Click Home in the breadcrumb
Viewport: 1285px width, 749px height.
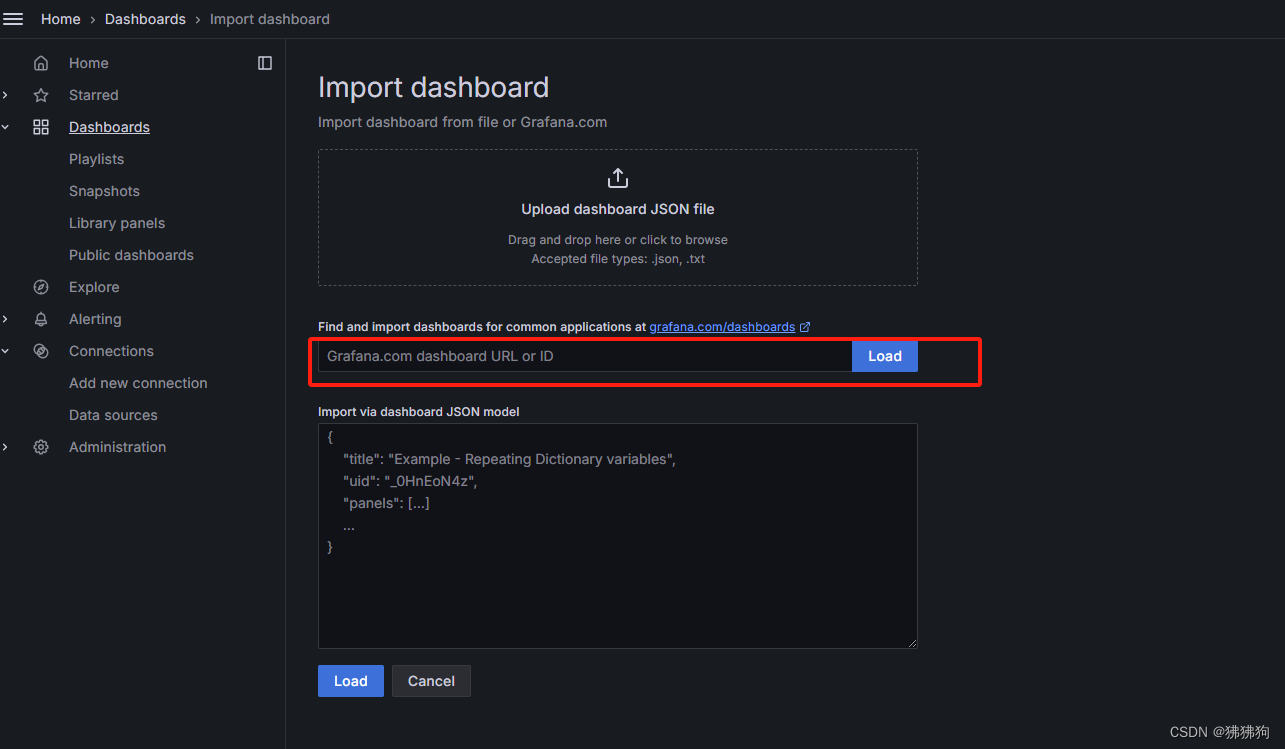(60, 19)
